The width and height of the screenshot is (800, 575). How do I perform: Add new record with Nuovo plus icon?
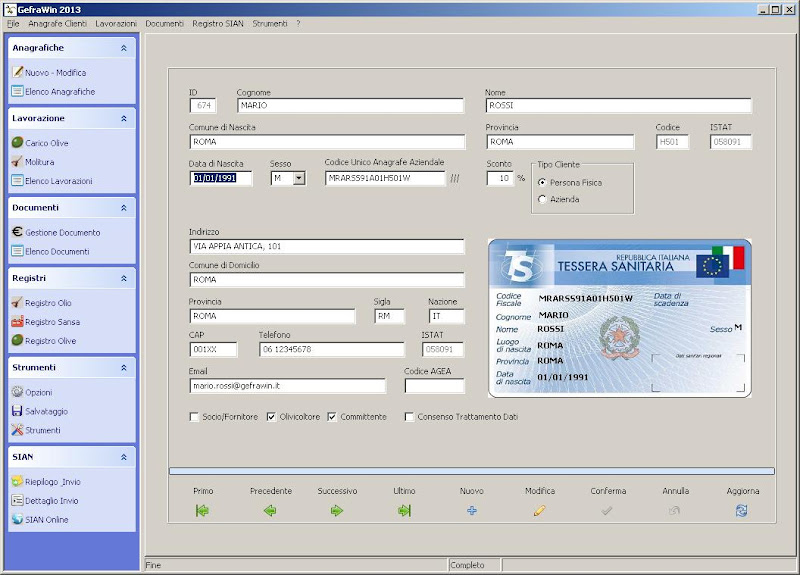472,510
